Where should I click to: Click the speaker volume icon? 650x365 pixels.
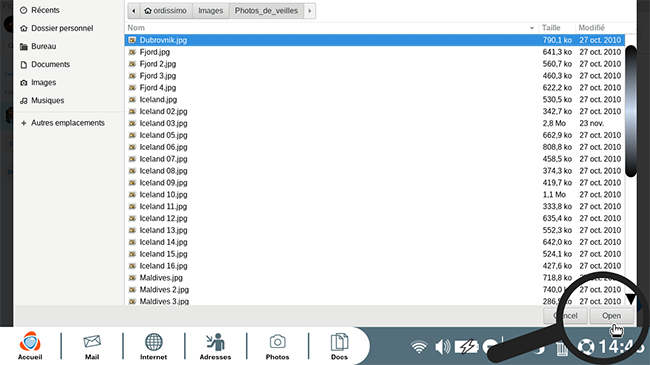(x=442, y=346)
